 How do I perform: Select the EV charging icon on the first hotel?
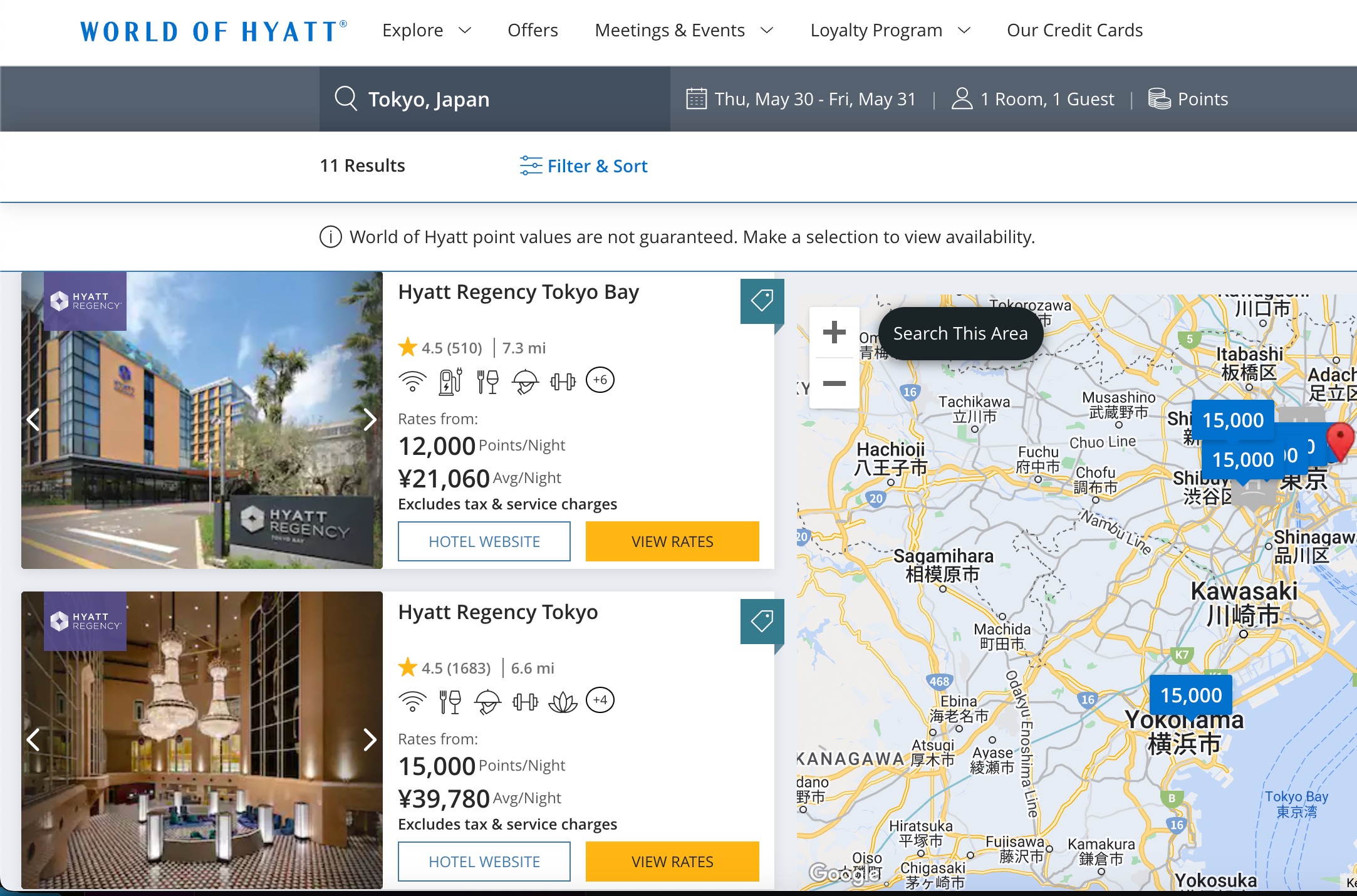point(450,380)
